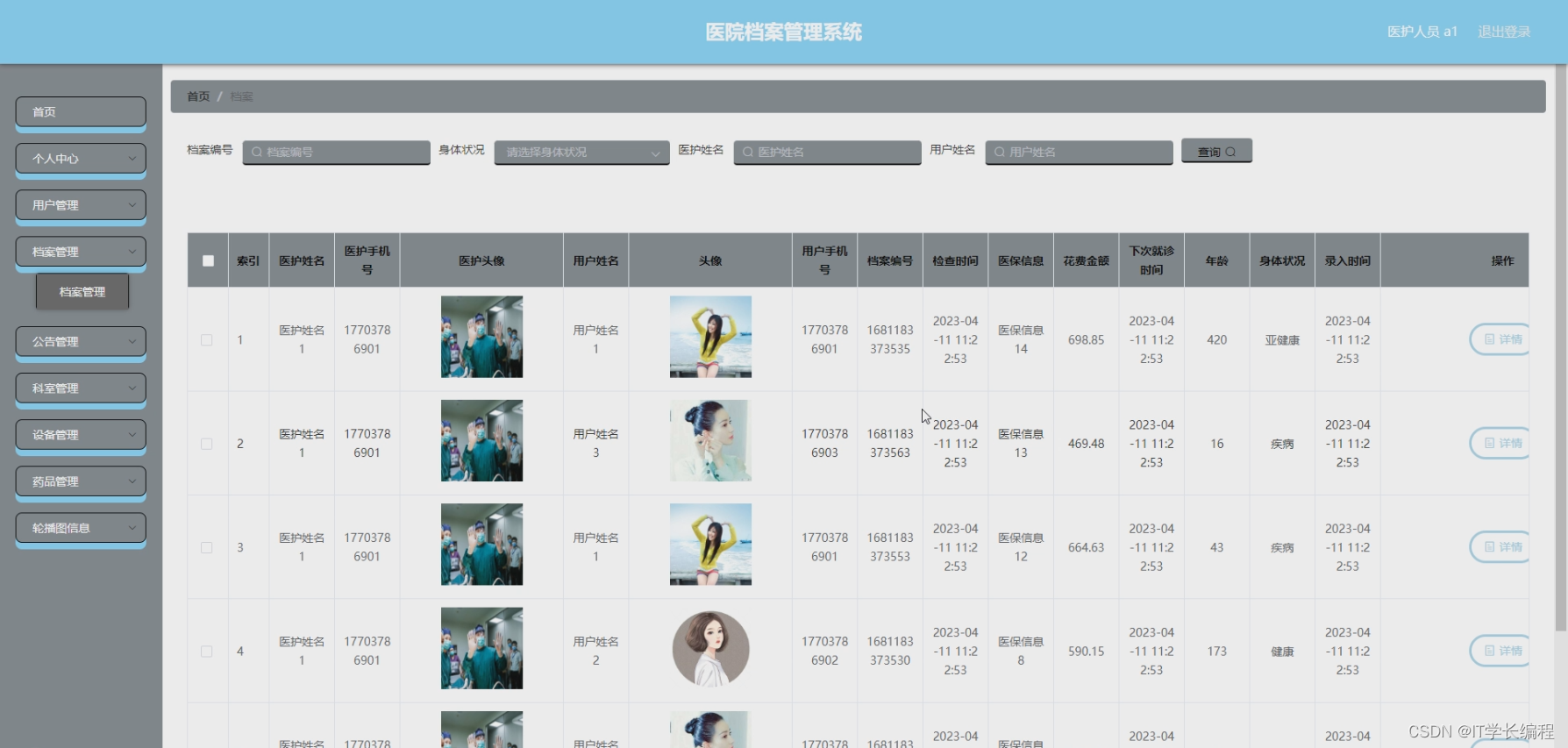Viewport: 1568px width, 748px height.
Task: Click the 698.85 amount cell
Action: [1087, 340]
